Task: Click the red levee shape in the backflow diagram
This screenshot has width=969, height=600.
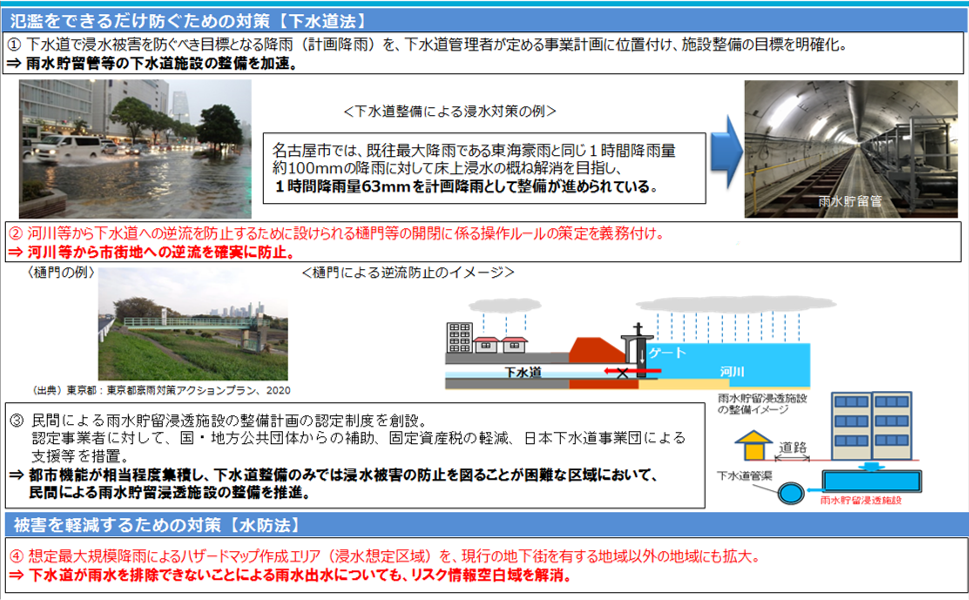Action: tap(596, 350)
